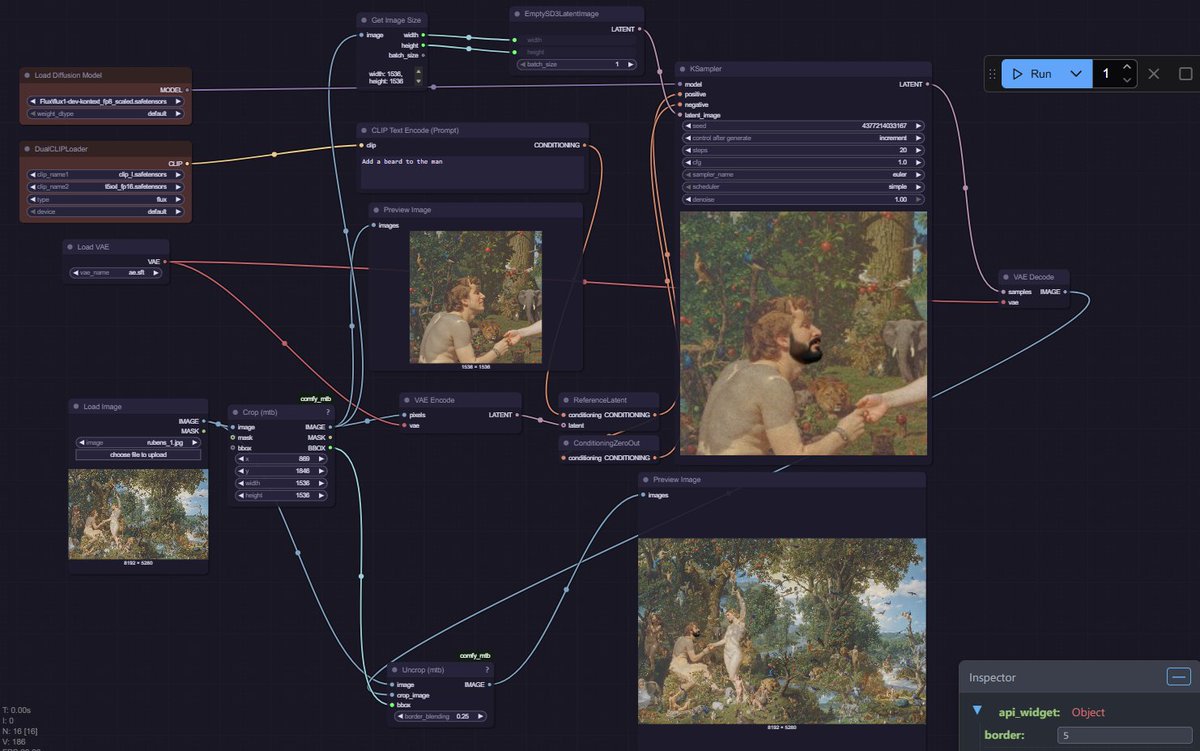Viewport: 1200px width, 751px height.
Task: Collapse the Load Image node via its title dot
Action: 76,406
